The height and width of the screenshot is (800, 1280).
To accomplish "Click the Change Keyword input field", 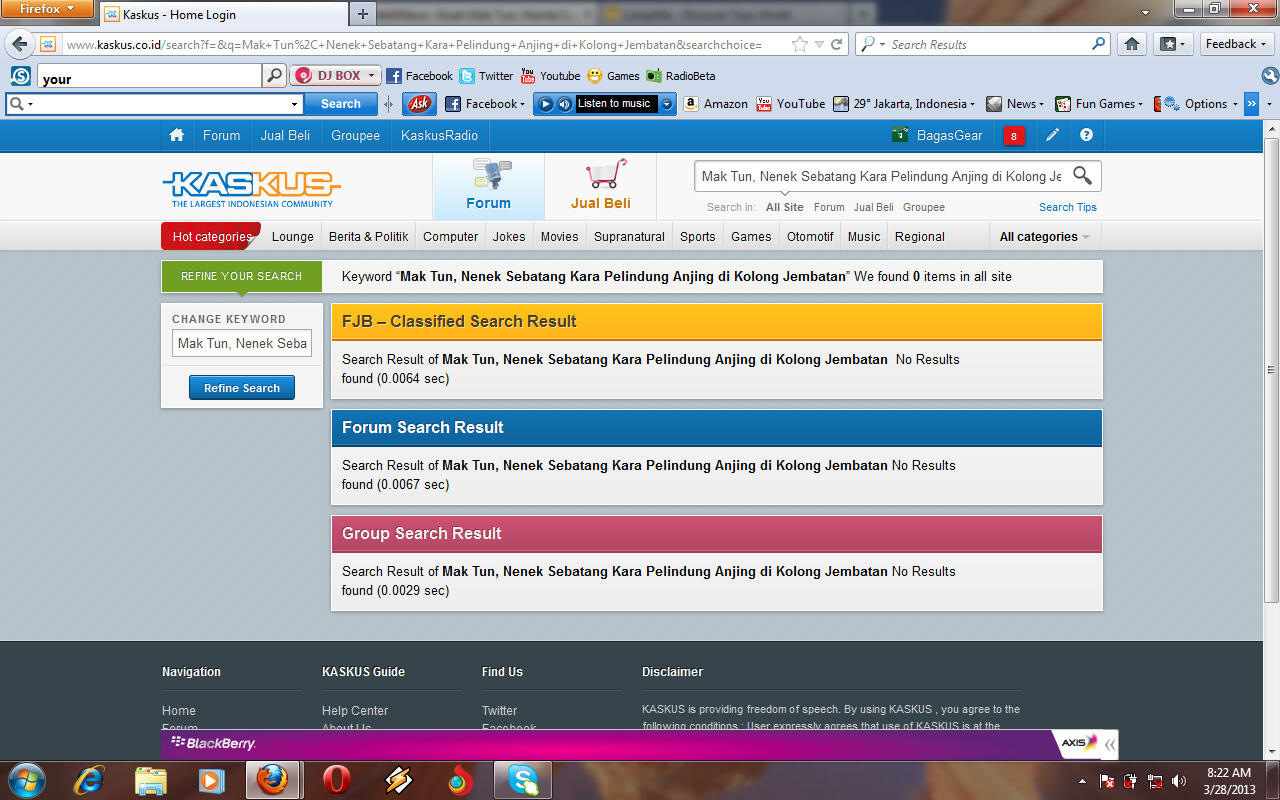I will [x=242, y=343].
